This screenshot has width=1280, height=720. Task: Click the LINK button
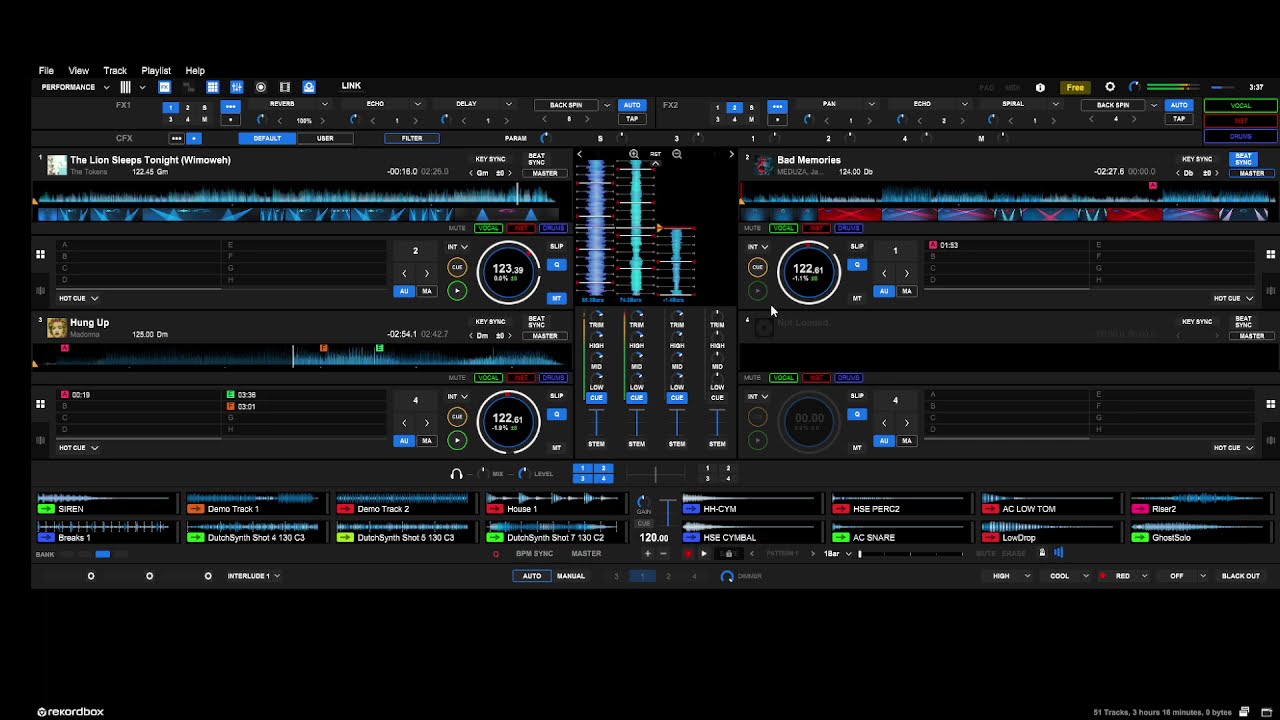tap(351, 86)
